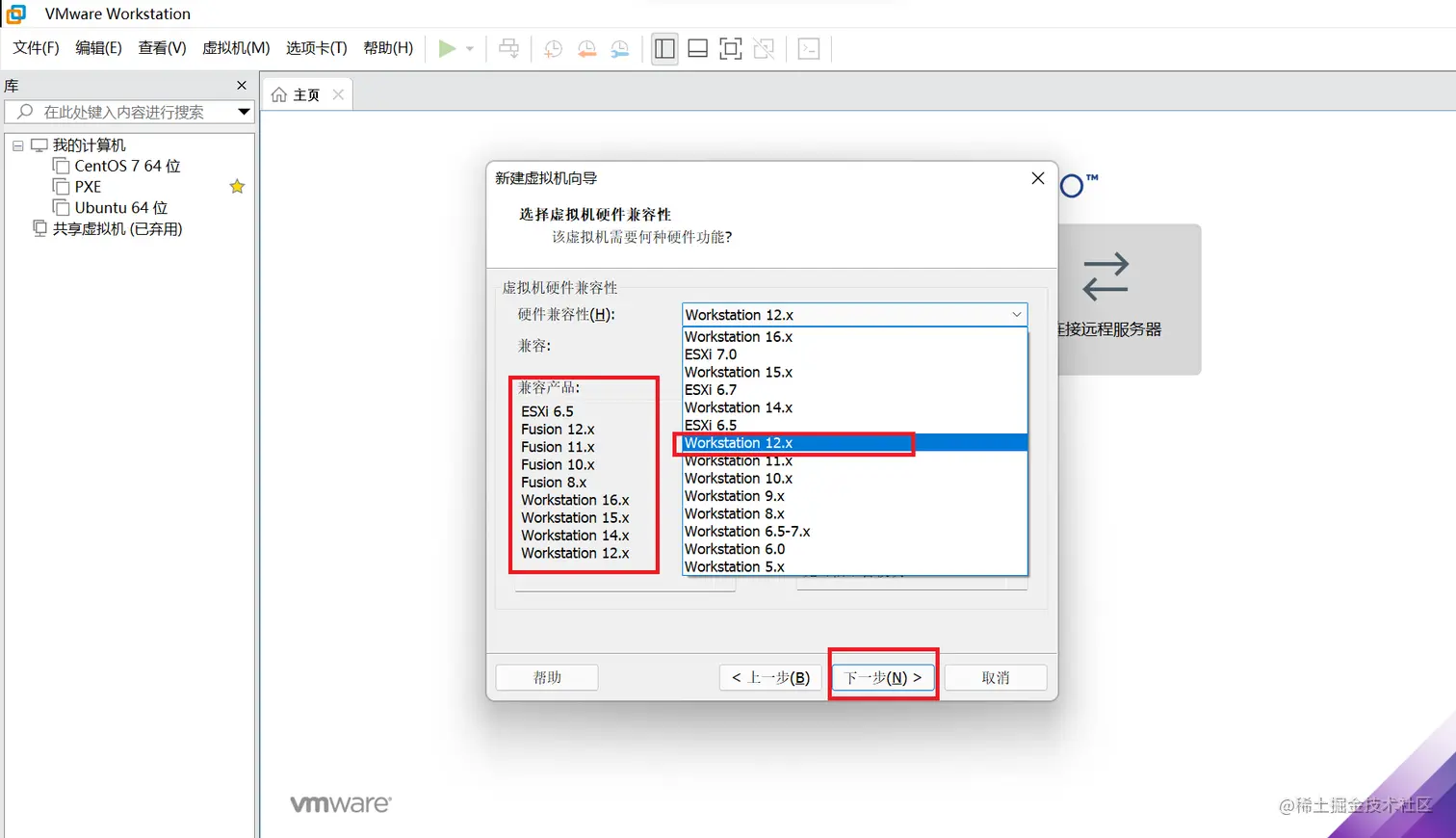Choose Workstation 9.x from the dropdown list

click(855, 496)
